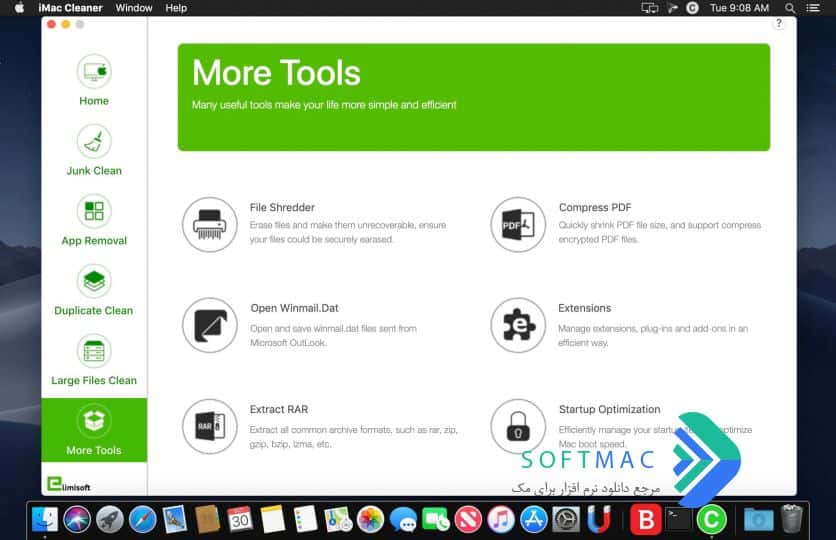Screen dimensions: 836x540
Task: Open Calendar in the dock
Action: pos(240,519)
